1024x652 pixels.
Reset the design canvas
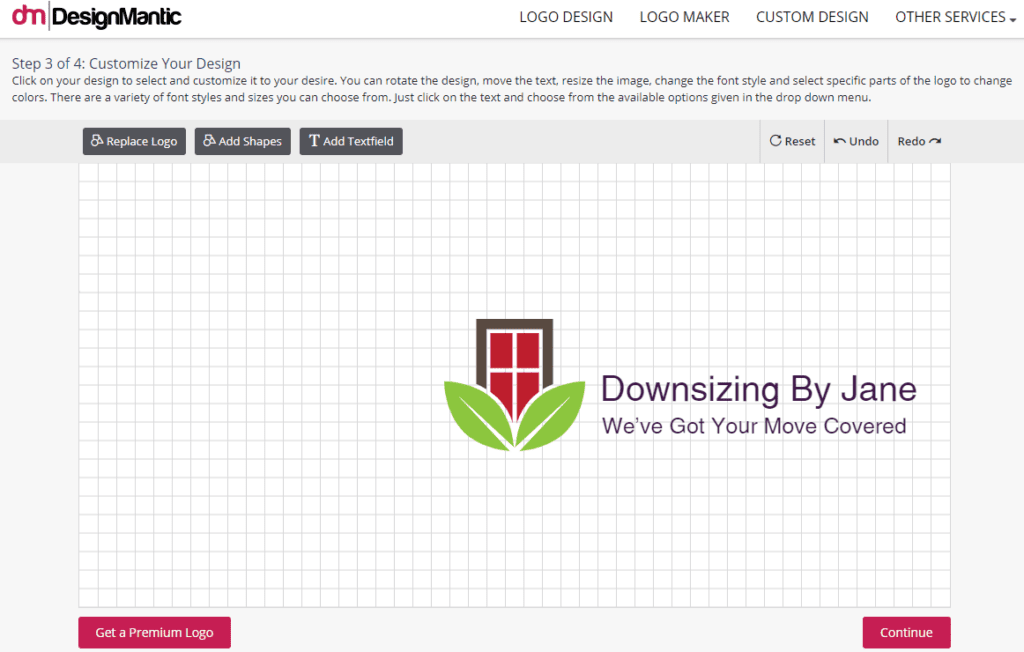(792, 141)
